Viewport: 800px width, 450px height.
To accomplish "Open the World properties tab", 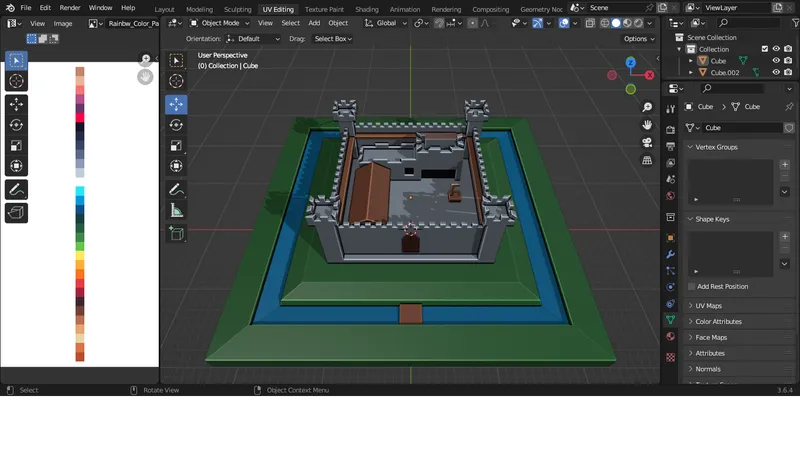I will 670,196.
